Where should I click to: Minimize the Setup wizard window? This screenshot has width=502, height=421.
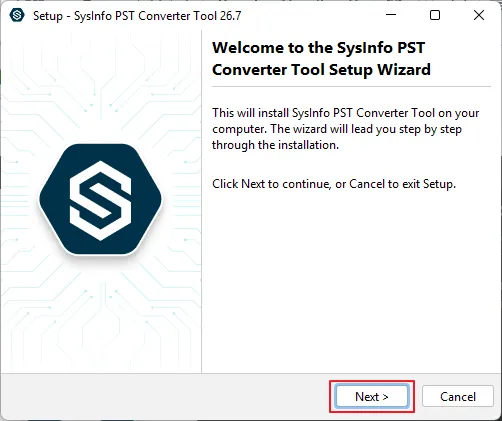[x=391, y=15]
